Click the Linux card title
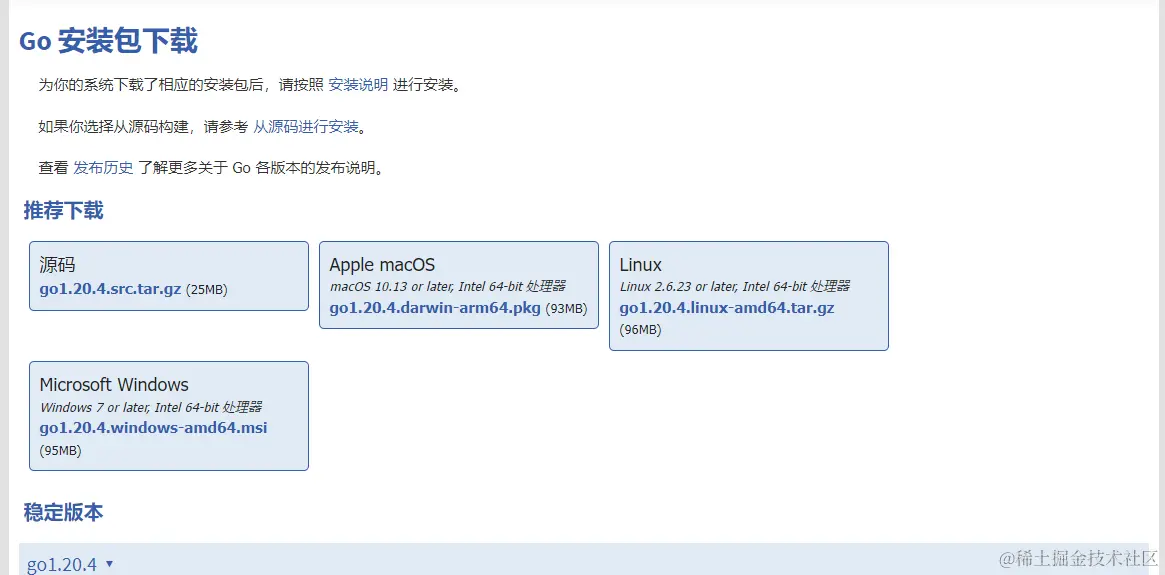This screenshot has width=1165, height=575. pos(640,264)
